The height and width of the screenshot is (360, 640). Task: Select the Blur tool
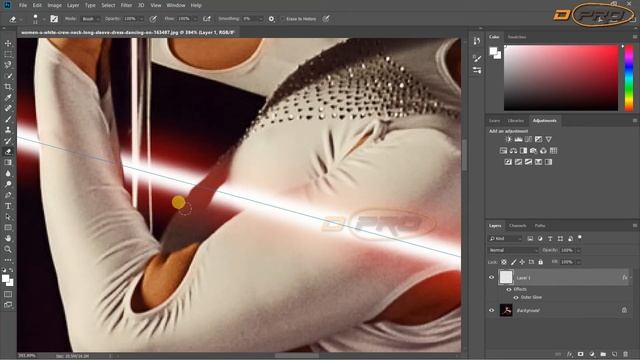8,173
